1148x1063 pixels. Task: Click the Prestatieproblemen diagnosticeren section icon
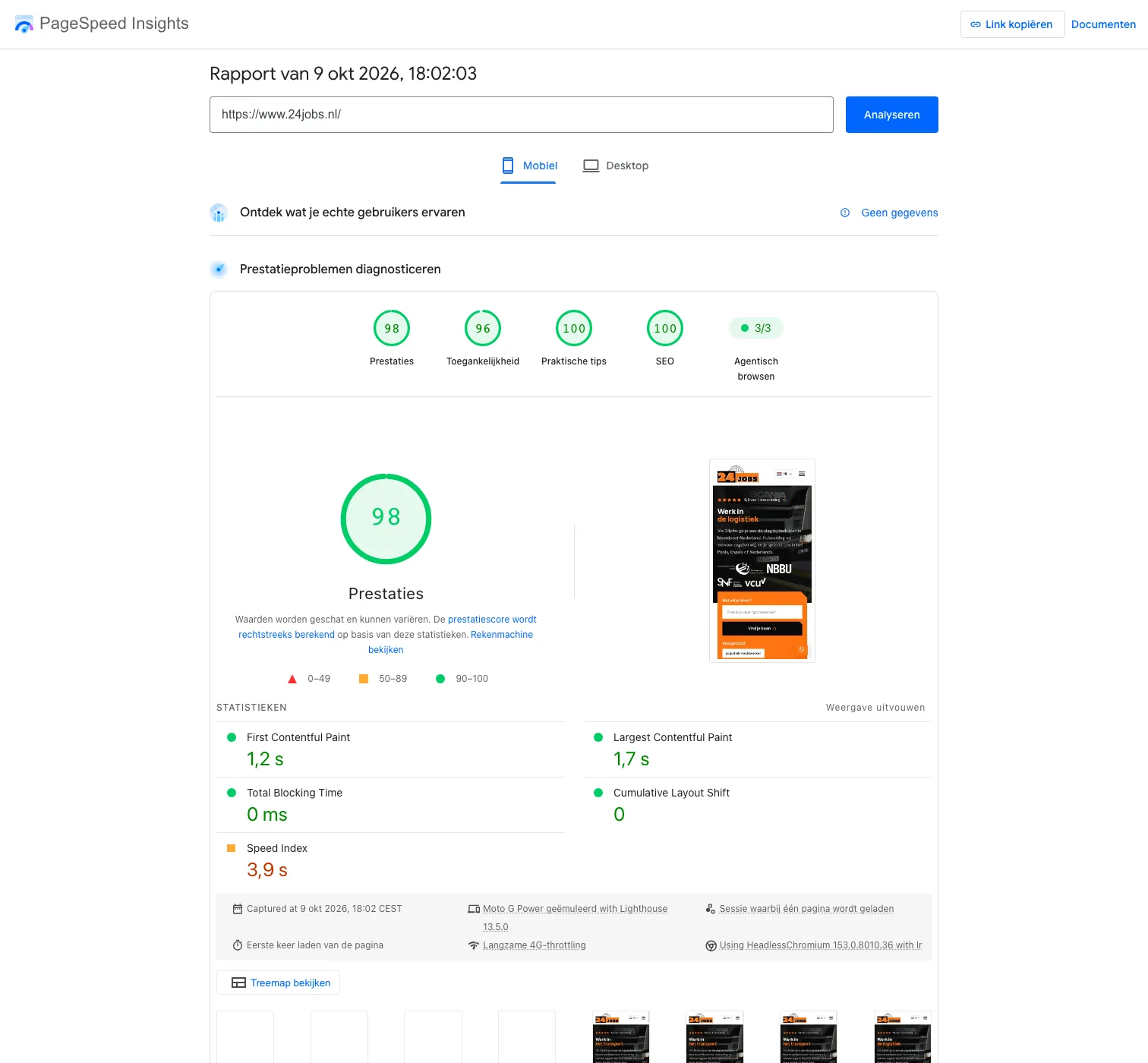(219, 270)
